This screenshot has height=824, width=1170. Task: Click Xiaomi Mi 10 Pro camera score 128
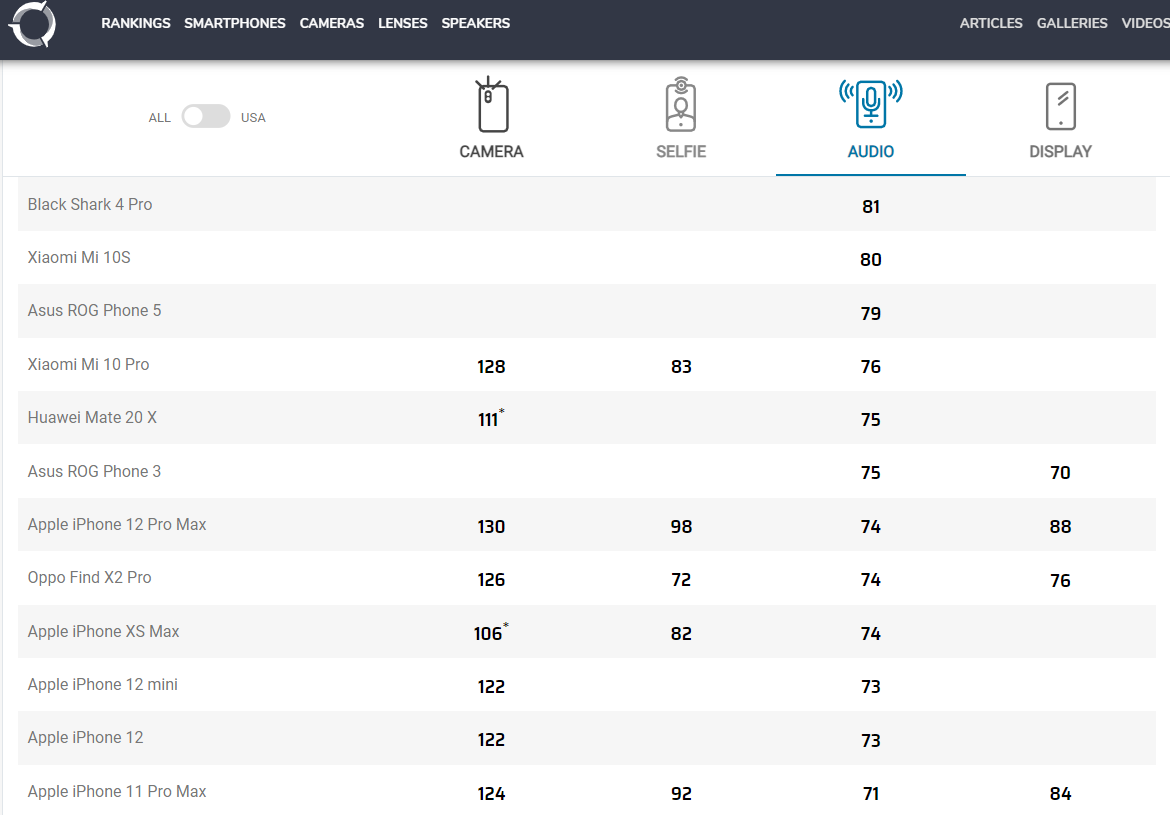(491, 366)
